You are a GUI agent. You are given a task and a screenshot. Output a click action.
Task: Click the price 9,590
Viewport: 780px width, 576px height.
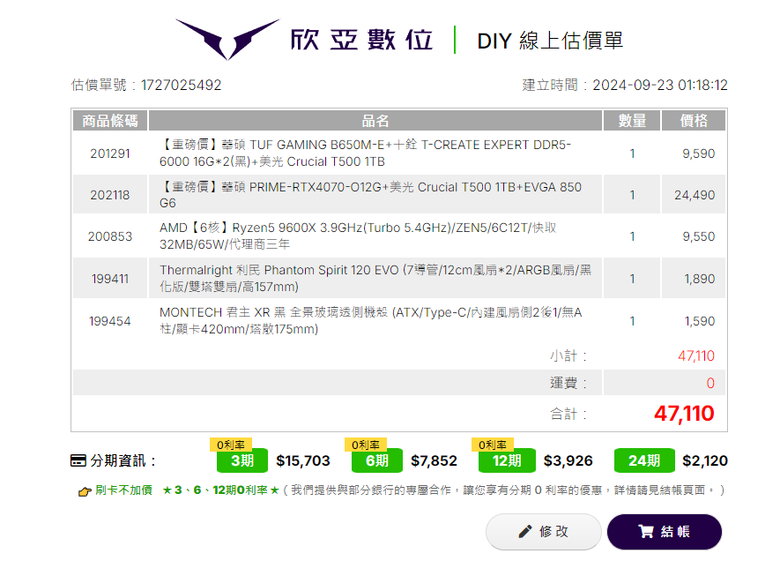[698, 154]
